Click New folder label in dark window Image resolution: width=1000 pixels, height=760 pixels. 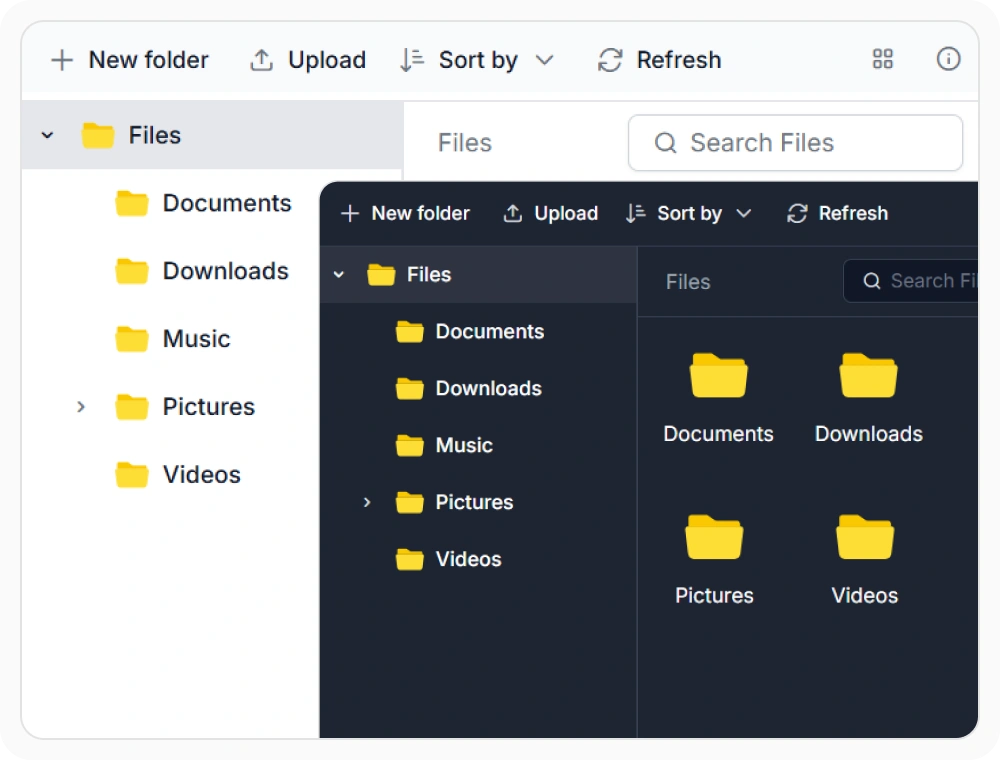pos(421,213)
